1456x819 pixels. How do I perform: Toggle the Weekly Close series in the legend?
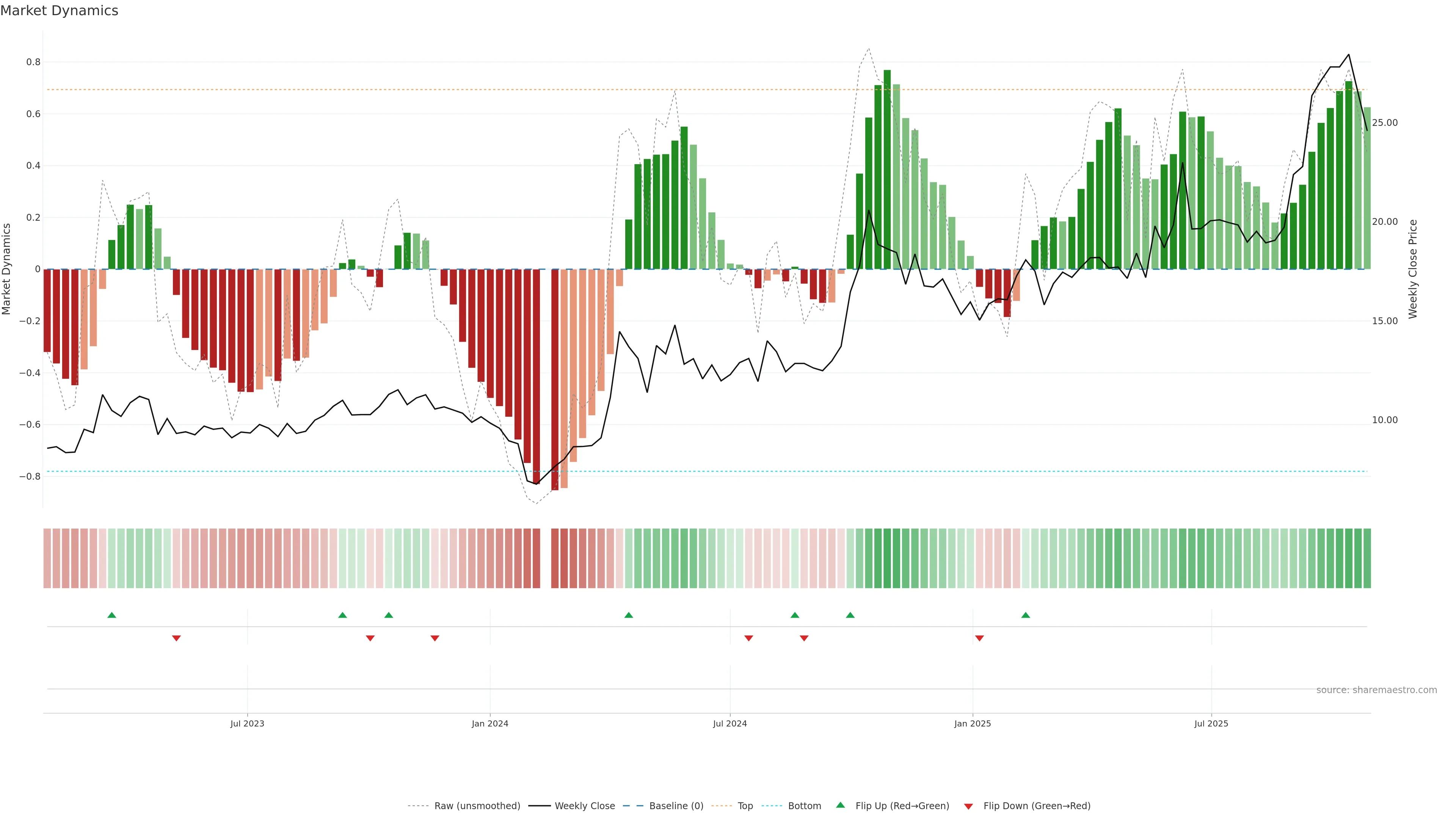tap(584, 806)
